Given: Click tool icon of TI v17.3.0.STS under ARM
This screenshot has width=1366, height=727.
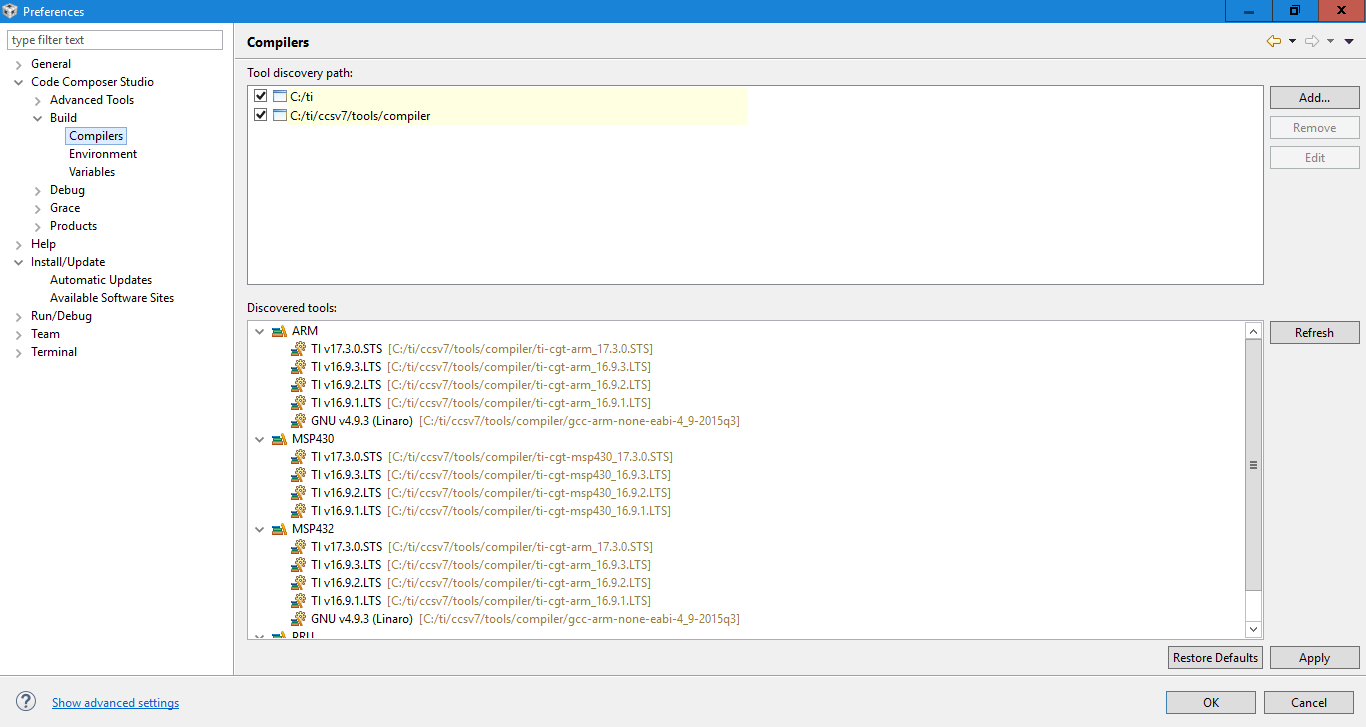Looking at the screenshot, I should [x=298, y=349].
